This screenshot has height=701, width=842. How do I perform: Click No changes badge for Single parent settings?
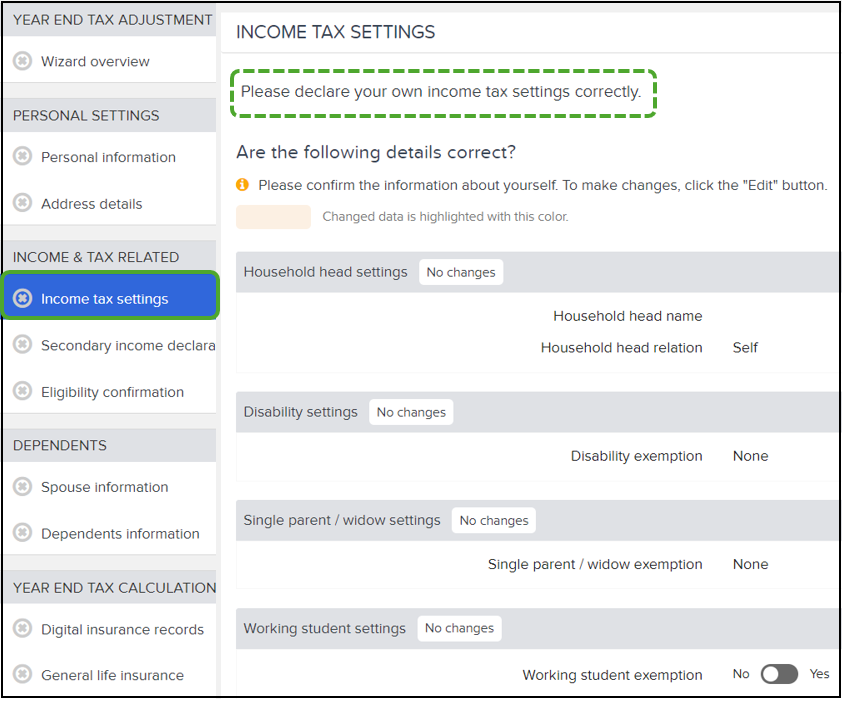click(494, 521)
